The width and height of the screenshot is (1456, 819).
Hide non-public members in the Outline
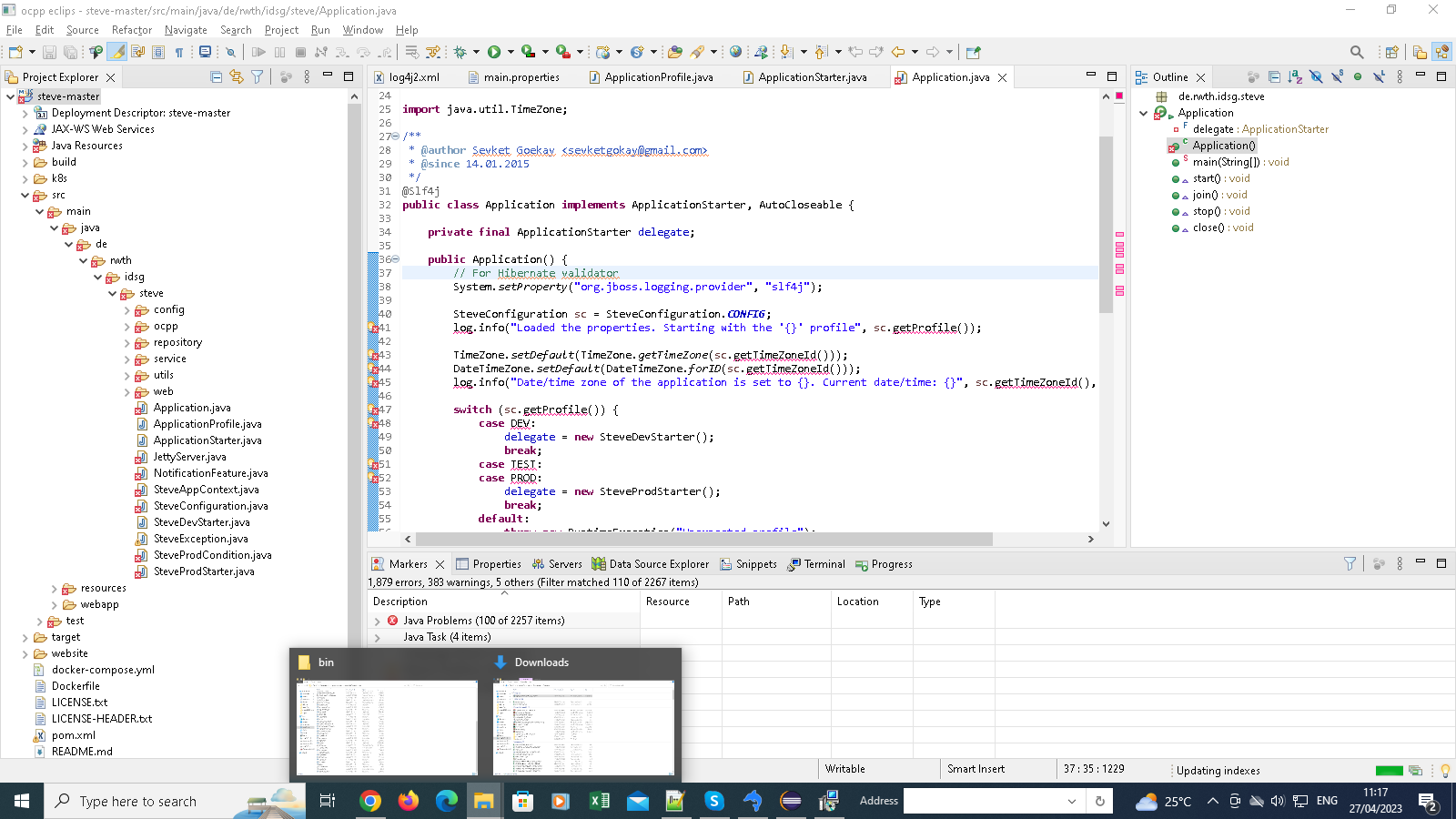(1358, 77)
